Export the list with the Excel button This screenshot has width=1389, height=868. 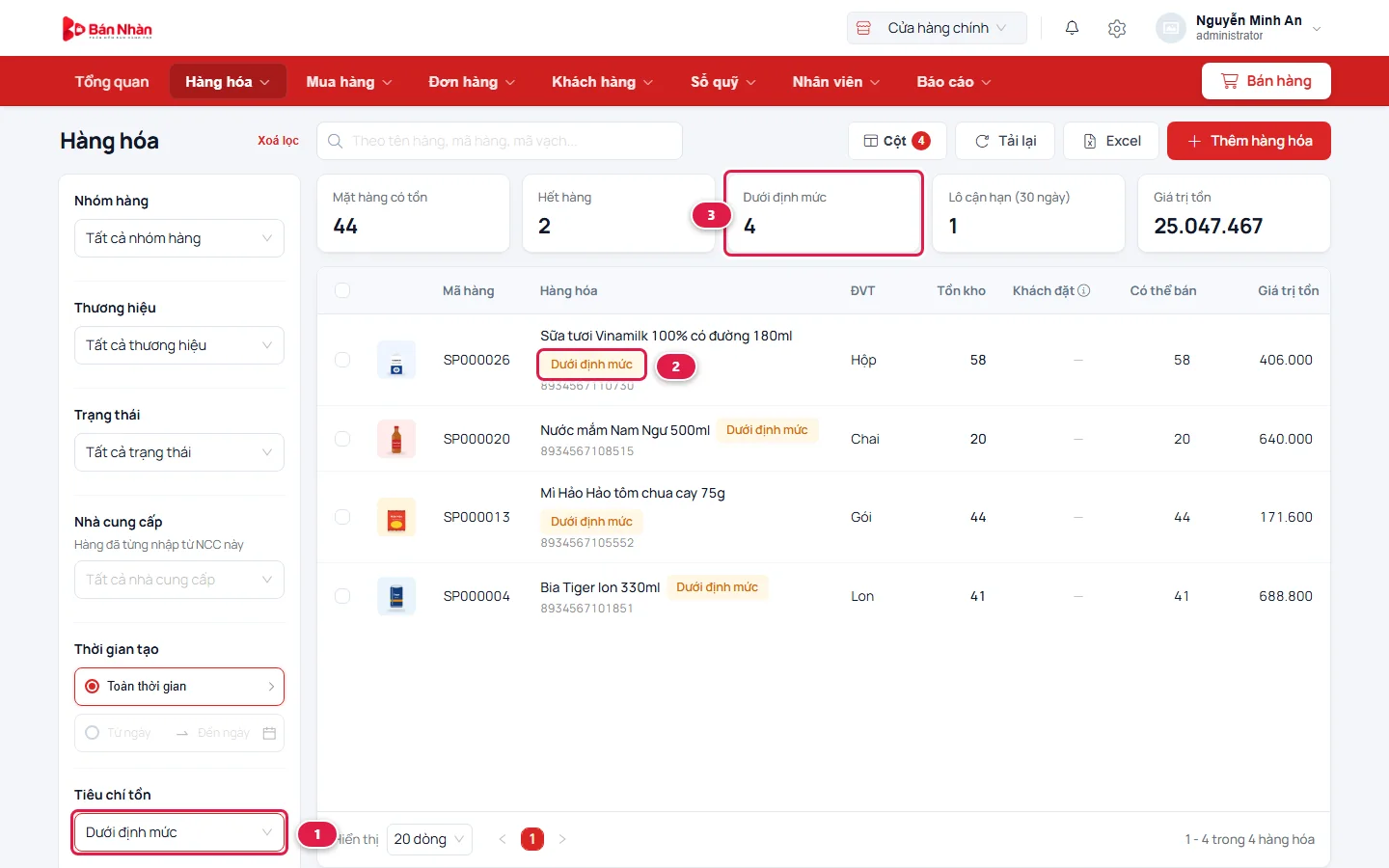[x=1111, y=141]
